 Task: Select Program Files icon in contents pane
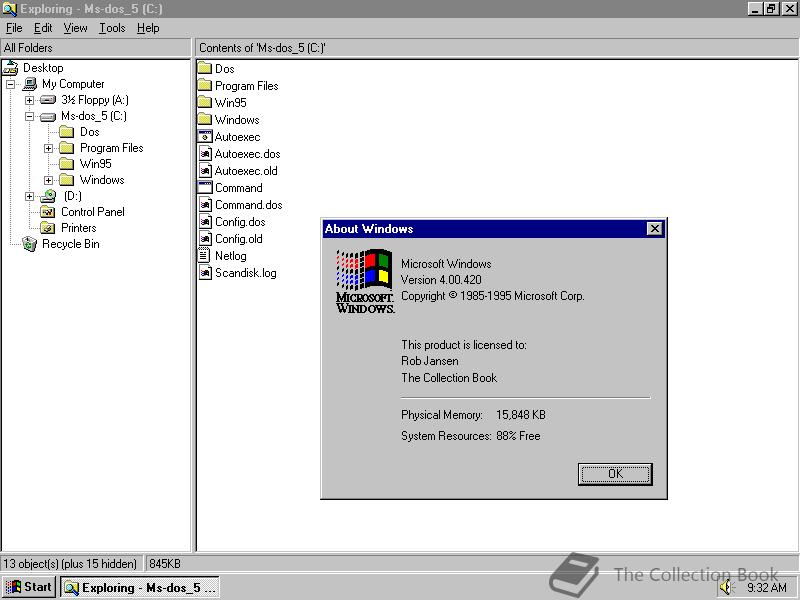coord(205,85)
